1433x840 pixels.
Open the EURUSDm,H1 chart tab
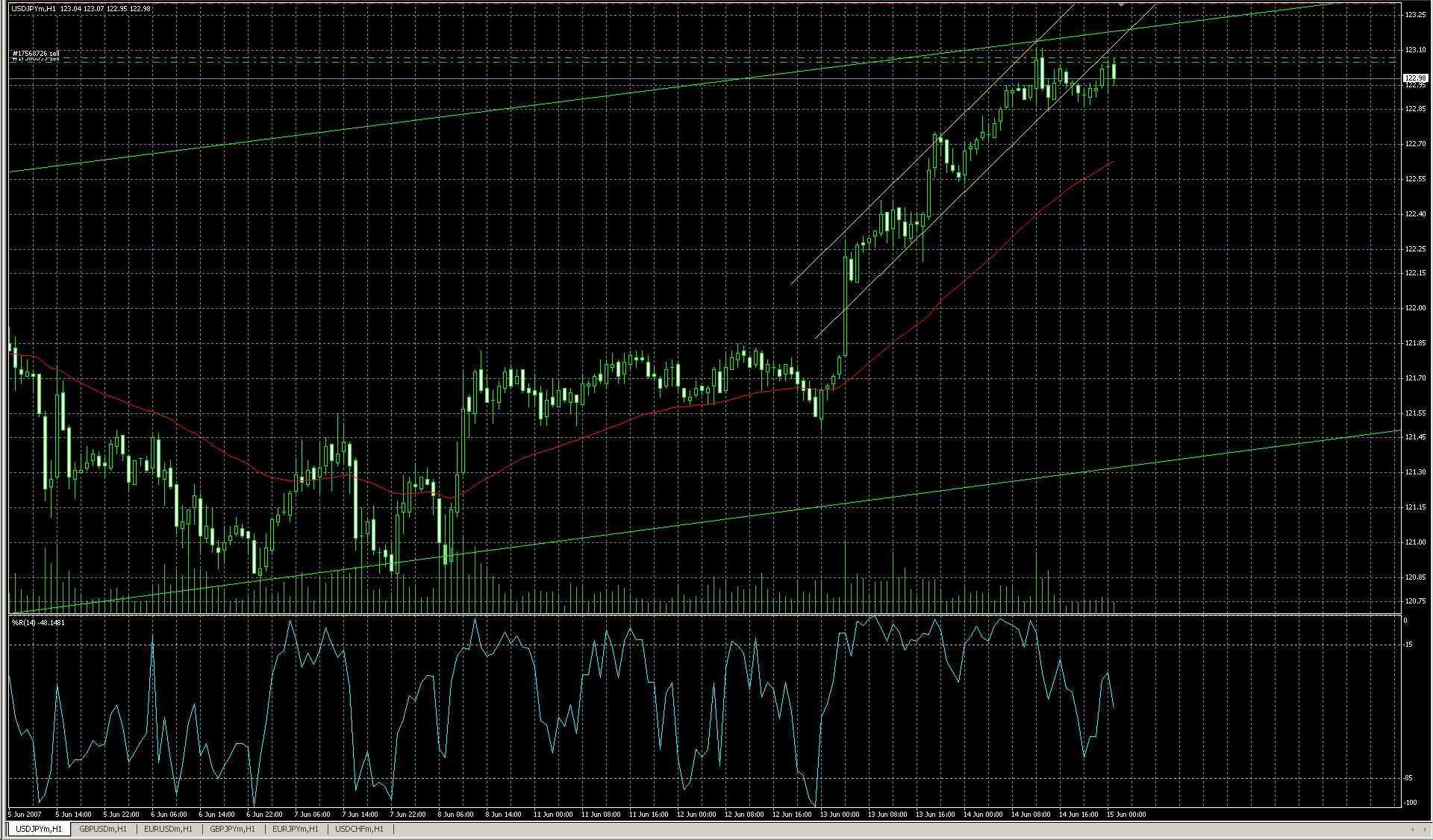click(x=168, y=829)
